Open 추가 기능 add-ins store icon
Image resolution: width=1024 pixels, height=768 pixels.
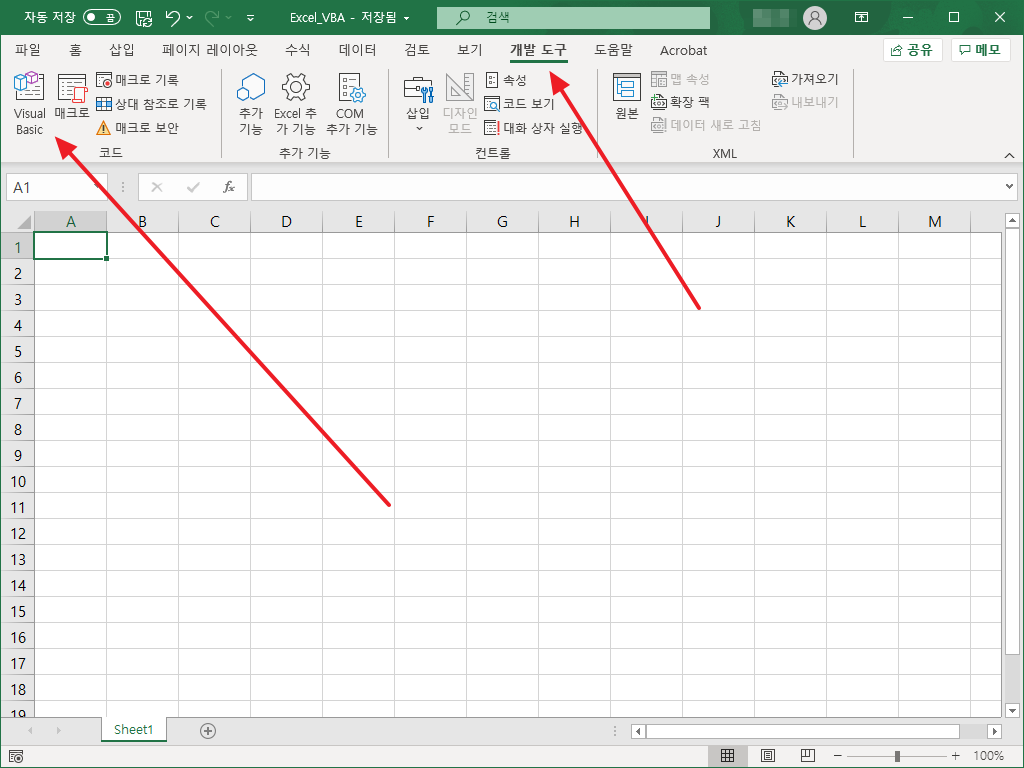pos(251,103)
